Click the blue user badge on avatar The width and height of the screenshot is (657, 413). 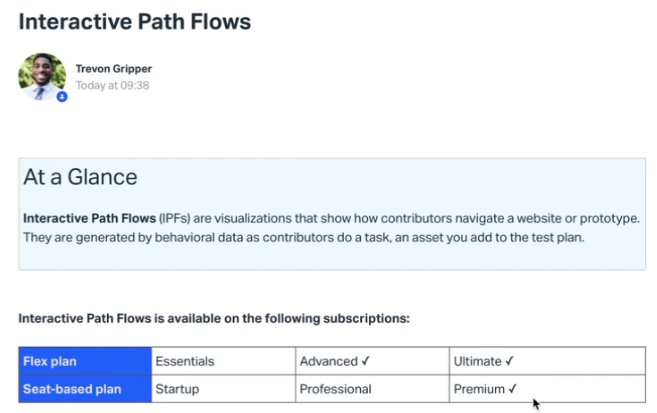coord(62,97)
